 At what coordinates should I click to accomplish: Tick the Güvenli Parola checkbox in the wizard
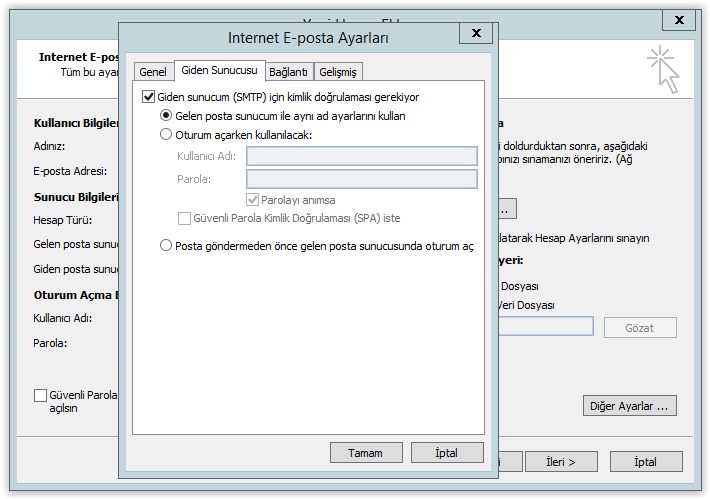tap(41, 395)
